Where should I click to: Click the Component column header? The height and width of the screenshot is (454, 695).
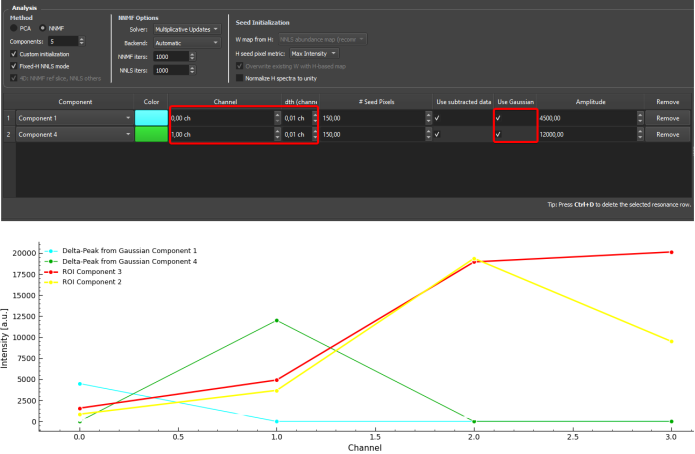point(75,102)
